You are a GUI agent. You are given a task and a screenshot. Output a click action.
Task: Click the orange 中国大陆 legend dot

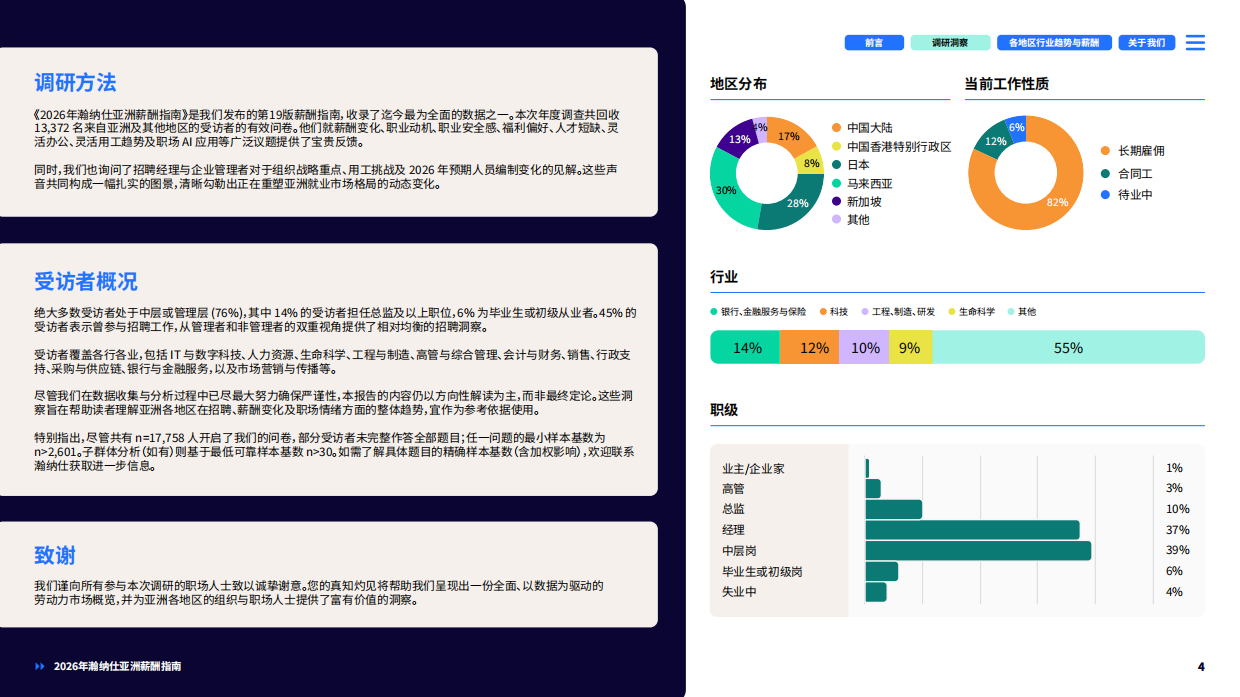point(837,128)
